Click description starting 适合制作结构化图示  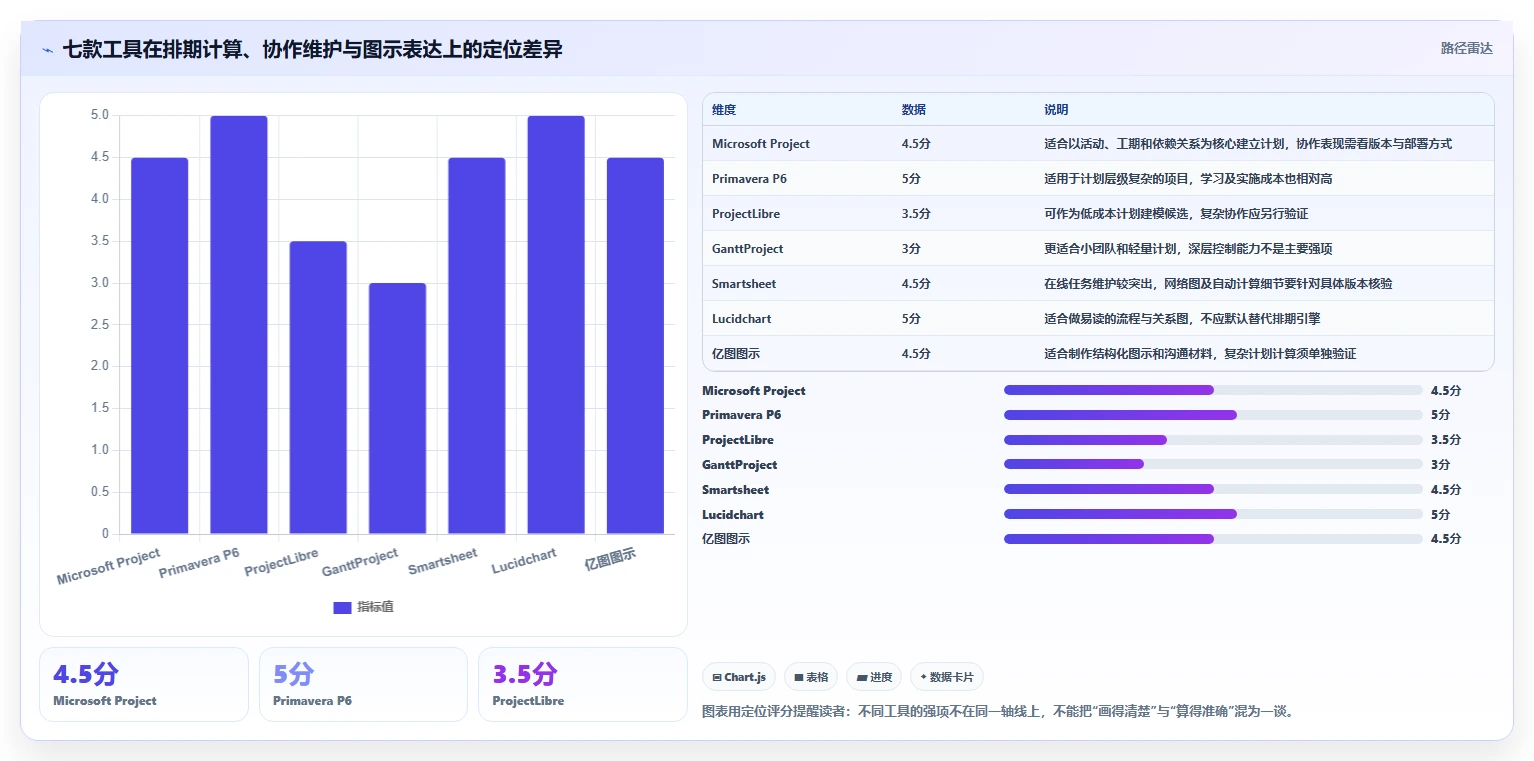(1200, 354)
